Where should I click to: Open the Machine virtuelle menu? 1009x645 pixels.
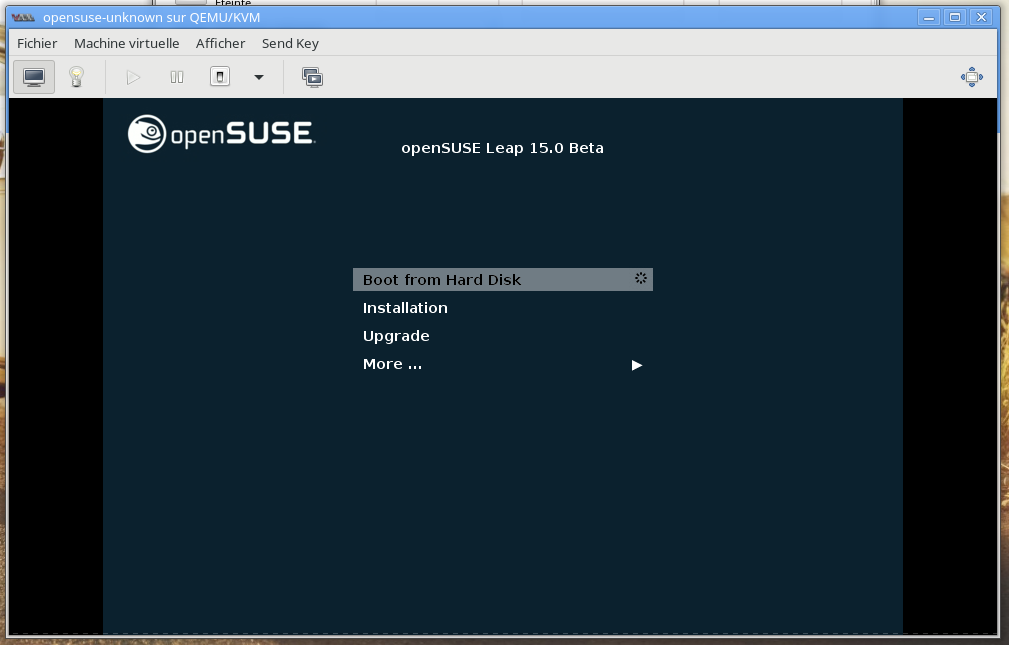pyautogui.click(x=126, y=43)
